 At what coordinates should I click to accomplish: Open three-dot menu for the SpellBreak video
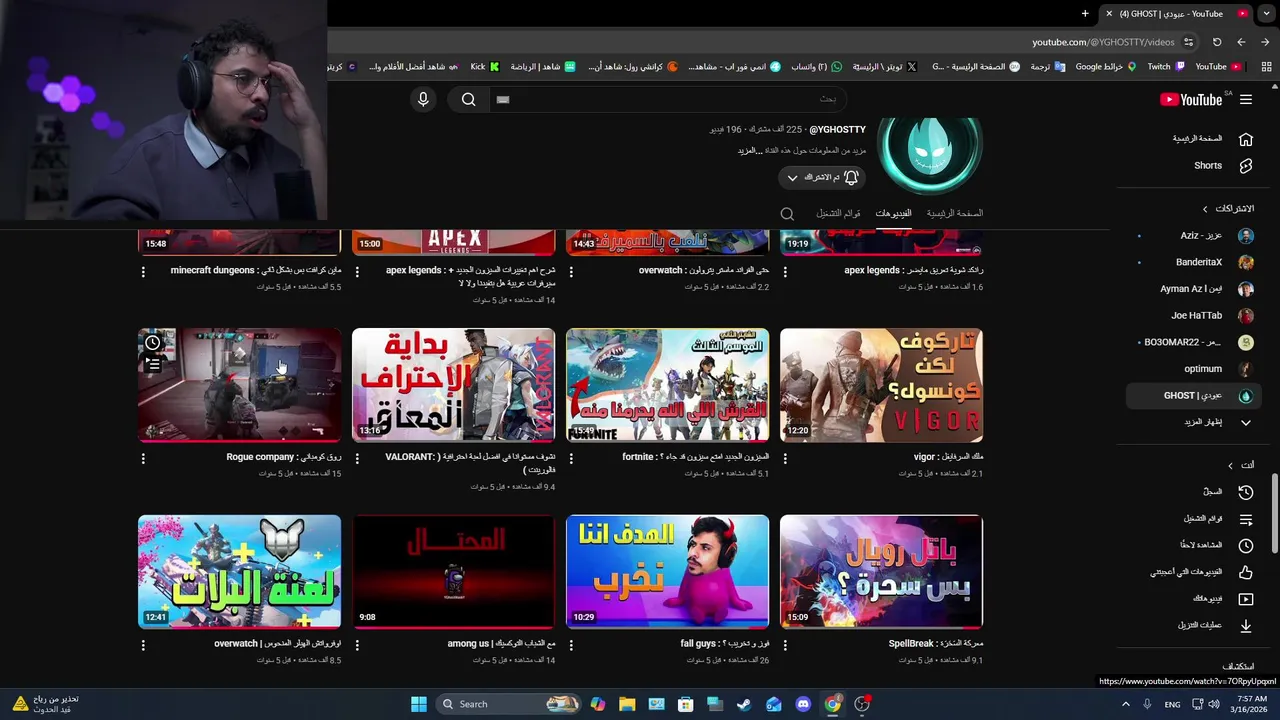[x=785, y=645]
